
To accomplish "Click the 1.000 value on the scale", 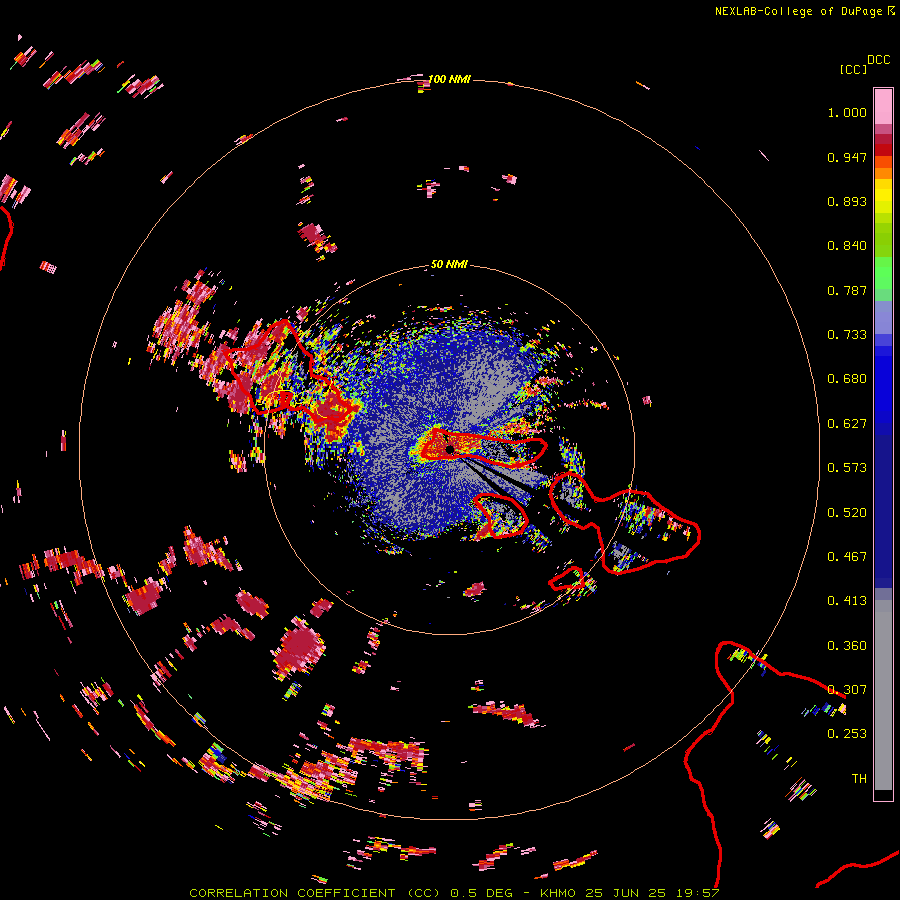I will (847, 112).
